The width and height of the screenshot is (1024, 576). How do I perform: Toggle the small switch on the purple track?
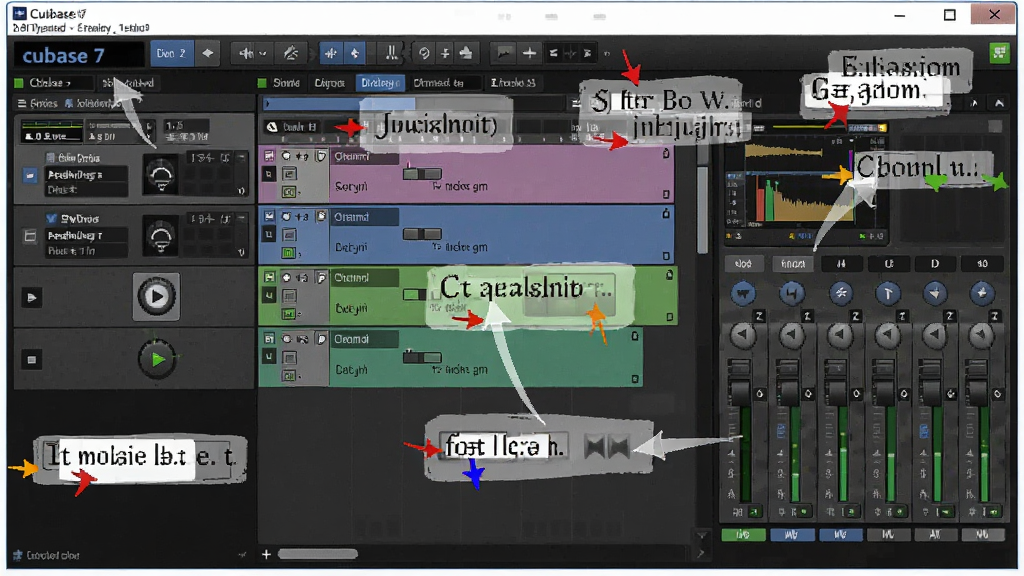(x=422, y=174)
